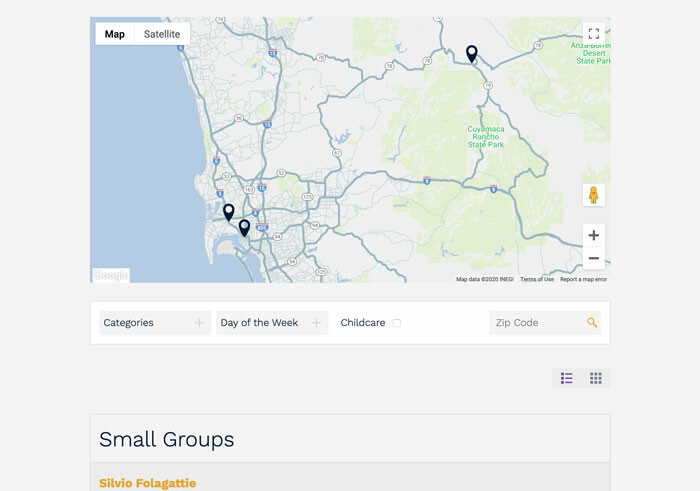Expand the Day of the Week filter
Image resolution: width=700 pixels, height=491 pixels.
[x=271, y=323]
